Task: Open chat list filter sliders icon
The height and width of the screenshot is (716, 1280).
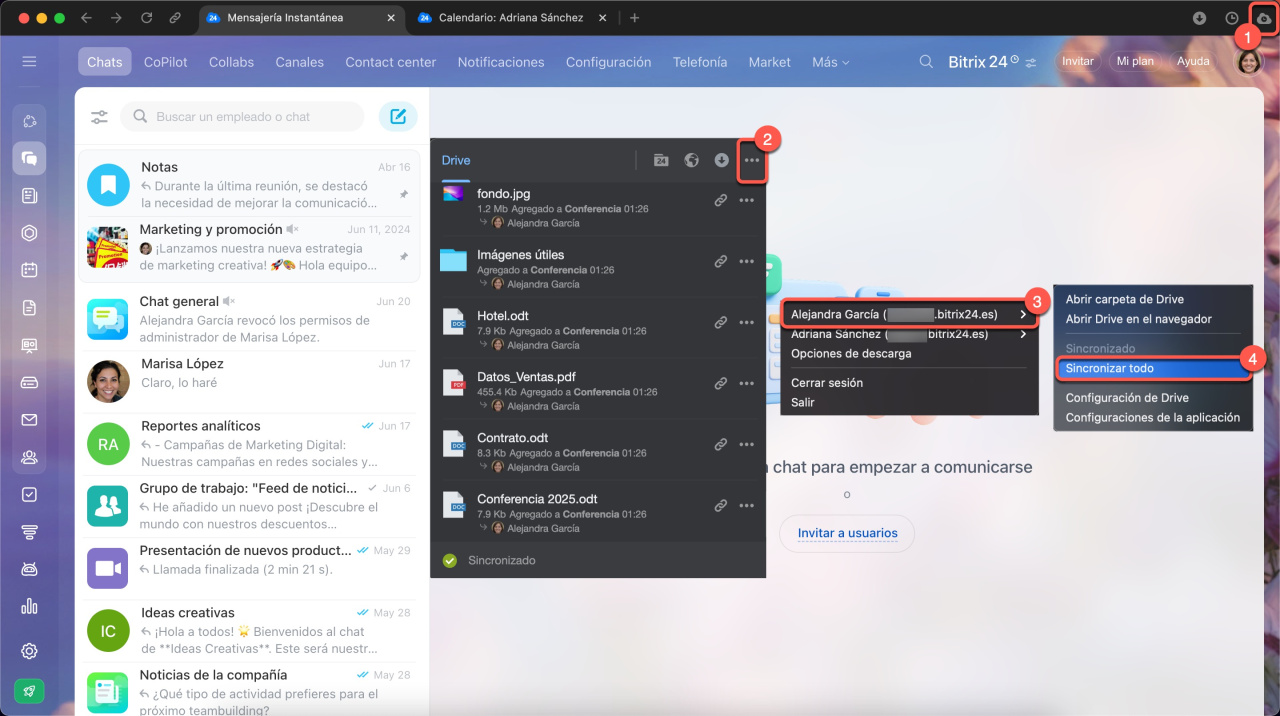Action: pyautogui.click(x=99, y=117)
